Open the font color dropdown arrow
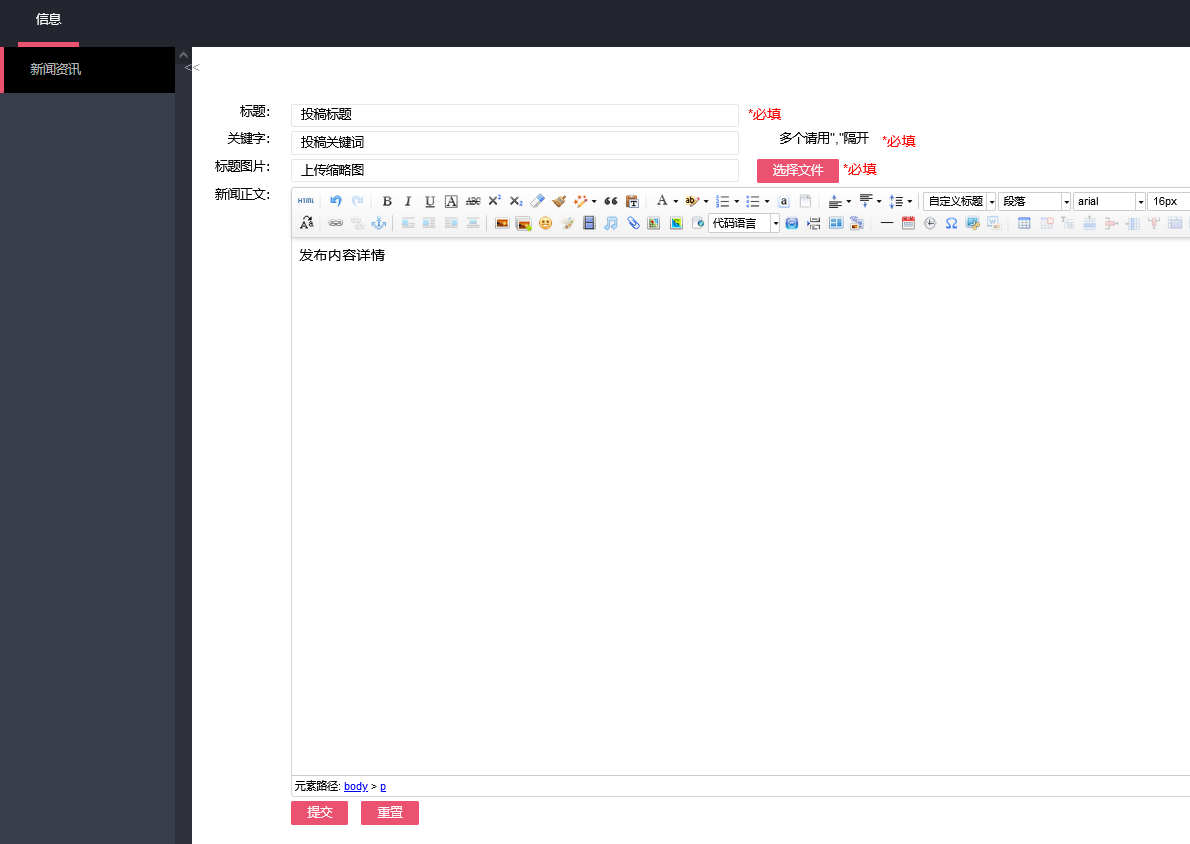1190x844 pixels. [675, 201]
